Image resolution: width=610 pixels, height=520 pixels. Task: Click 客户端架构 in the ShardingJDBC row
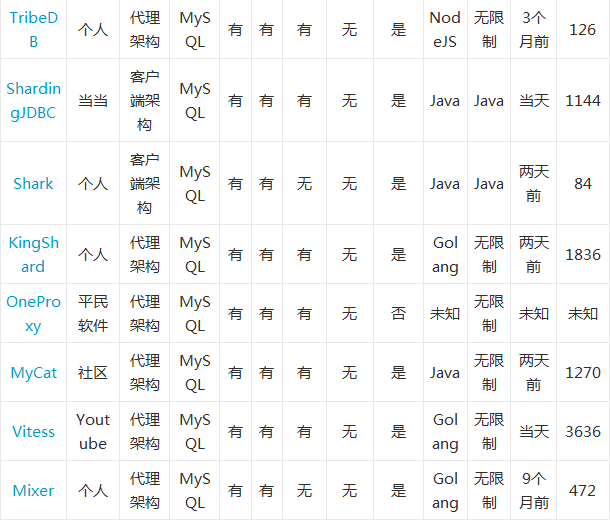tap(144, 101)
